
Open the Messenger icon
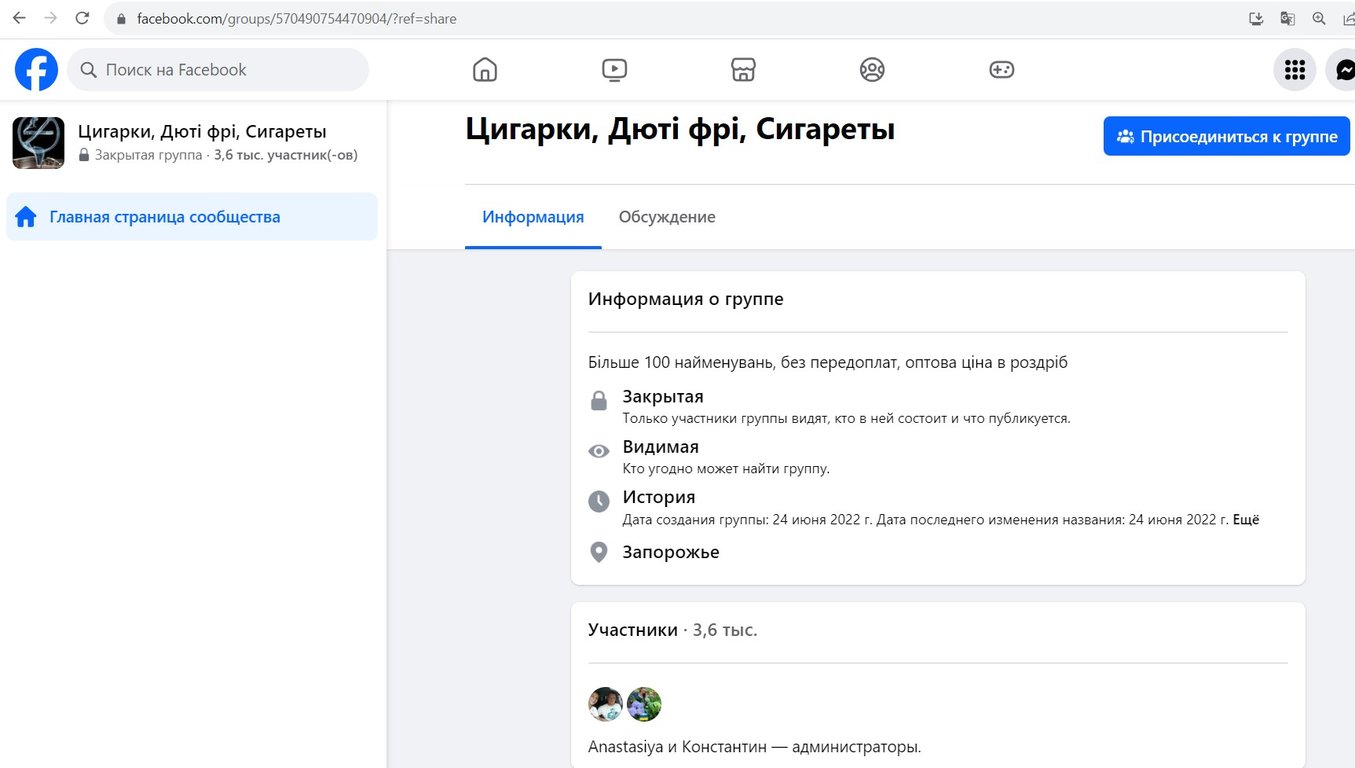point(1343,70)
